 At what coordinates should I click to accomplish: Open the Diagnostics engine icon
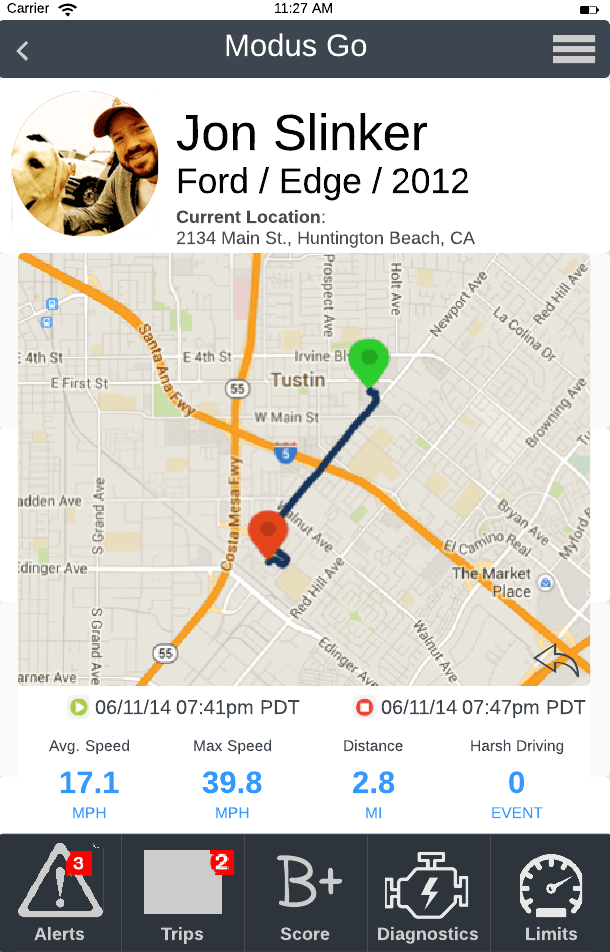(429, 892)
